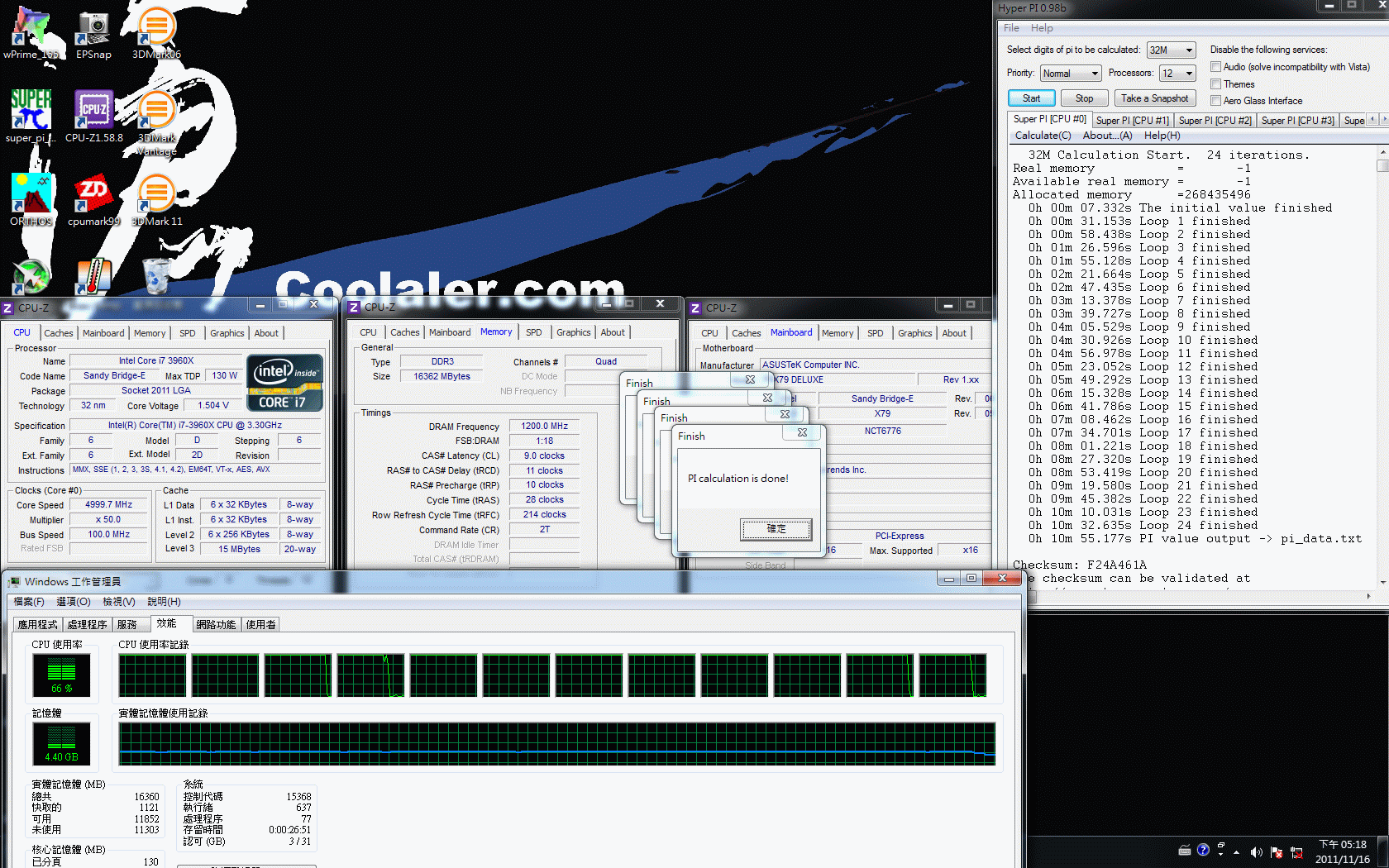Click the Stop button in Hyper PI
This screenshot has width=1389, height=868.
pos(1084,98)
